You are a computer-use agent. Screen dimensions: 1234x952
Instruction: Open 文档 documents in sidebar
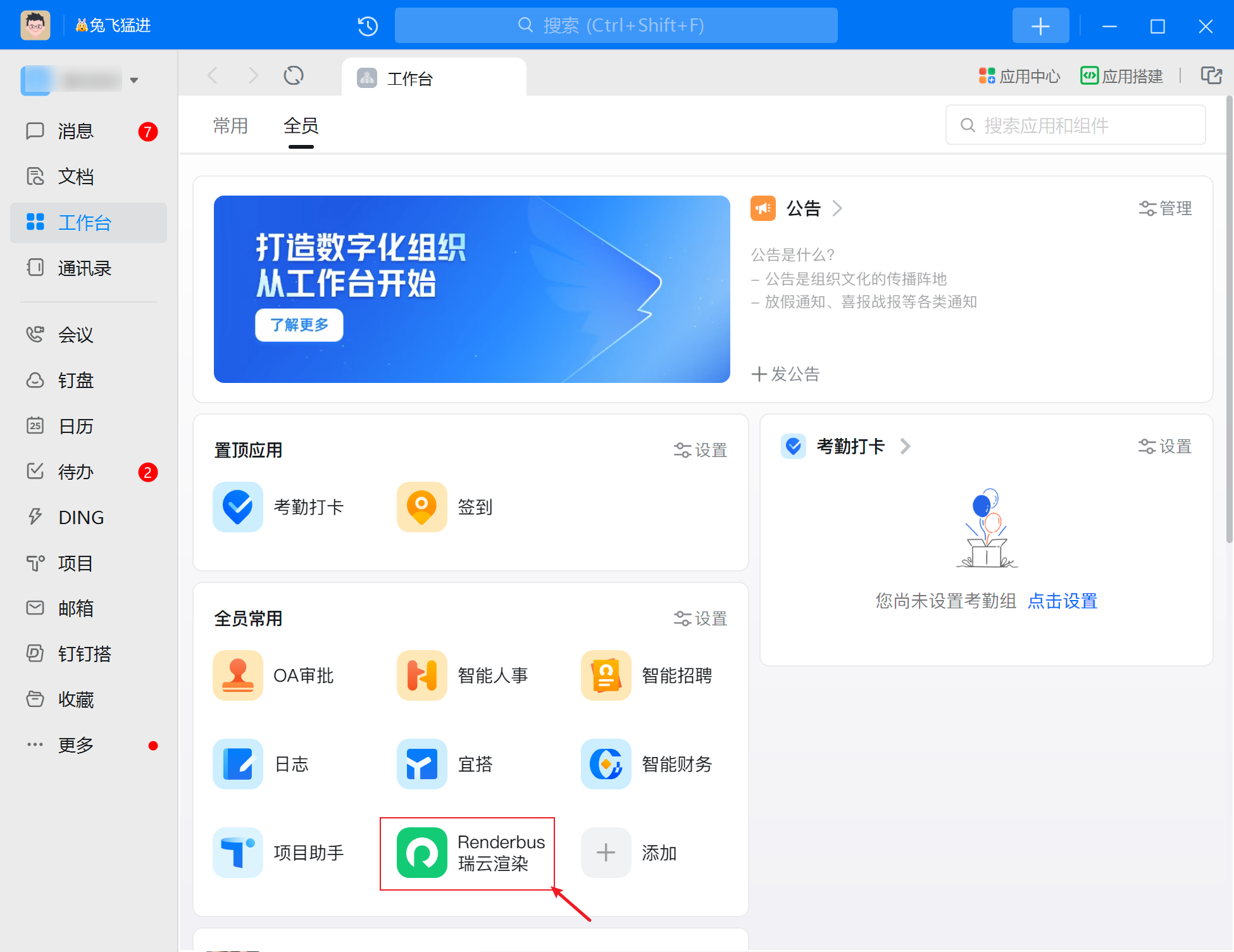point(89,177)
